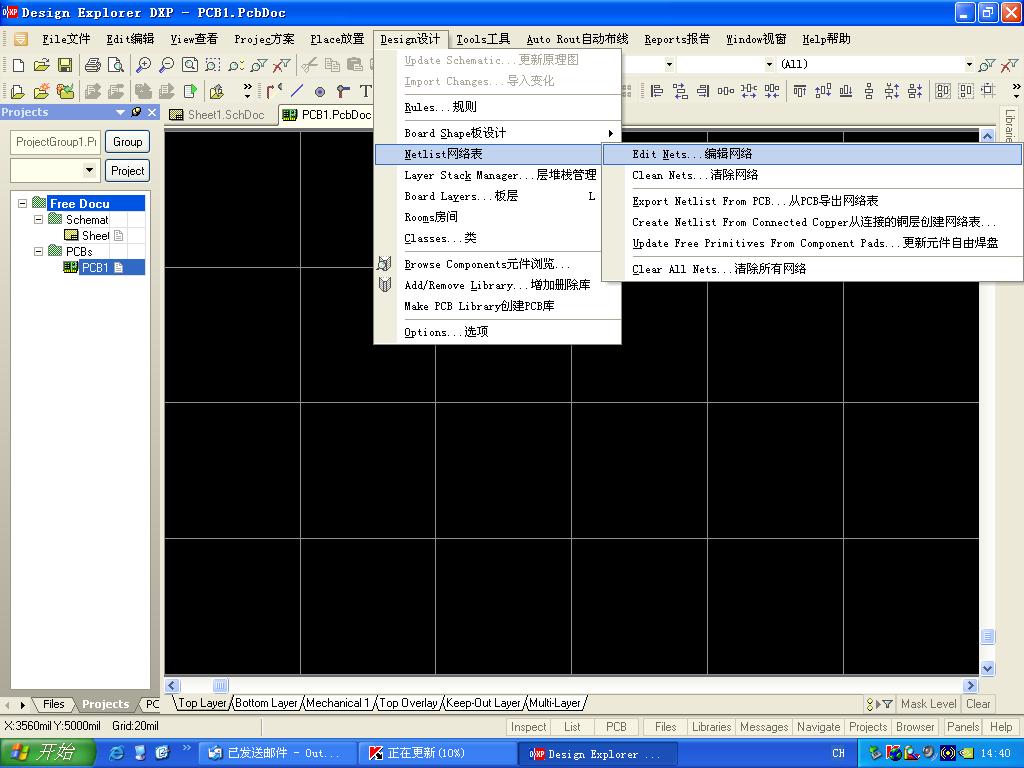Click the Open document folder icon

click(41, 65)
